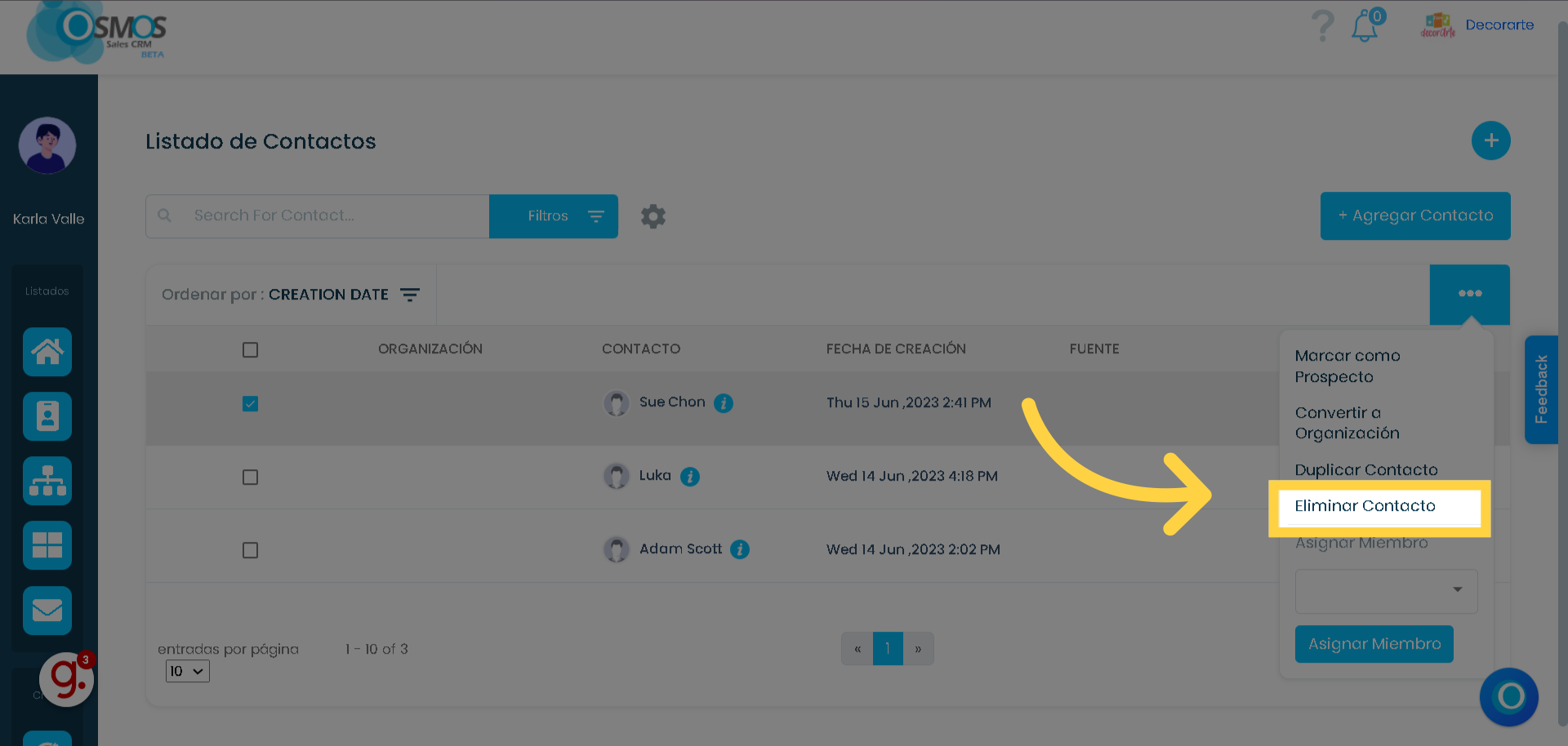Click the Search For Contact field
1568x746 pixels.
point(318,216)
